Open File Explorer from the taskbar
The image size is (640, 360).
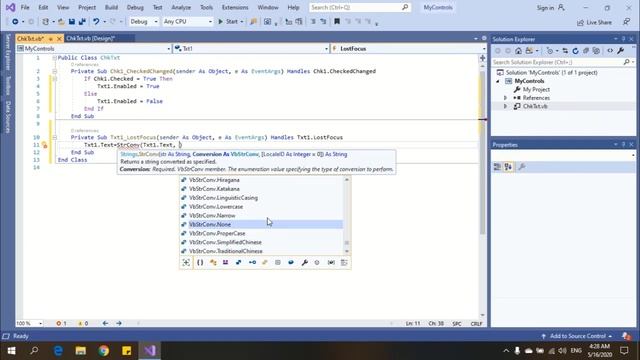pyautogui.click(x=81, y=350)
